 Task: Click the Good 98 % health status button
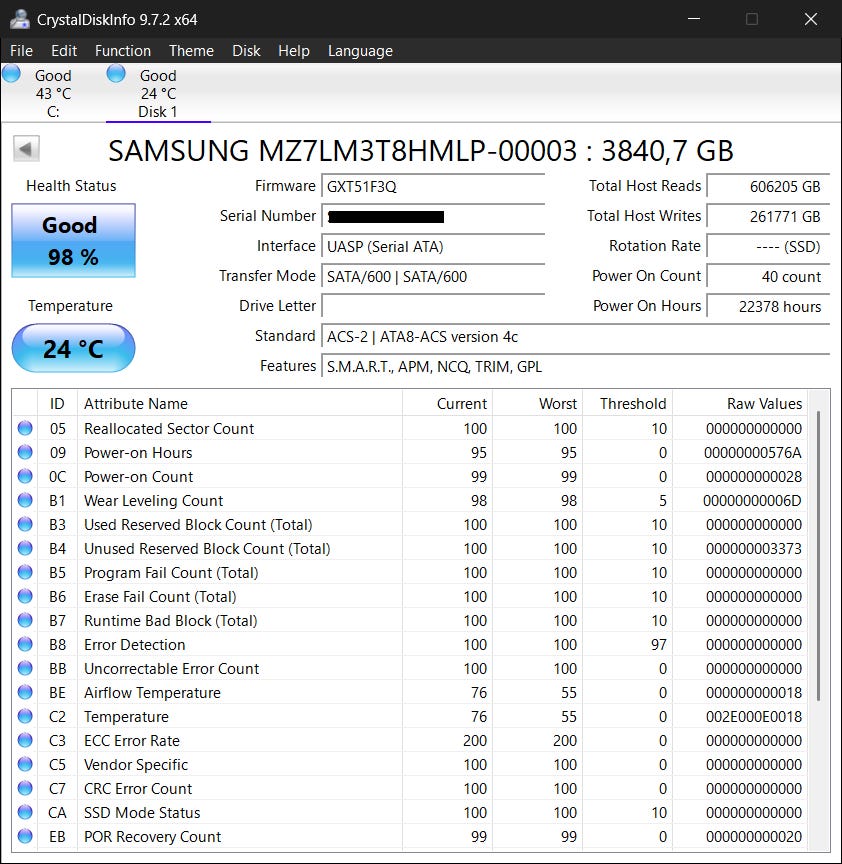coord(73,241)
